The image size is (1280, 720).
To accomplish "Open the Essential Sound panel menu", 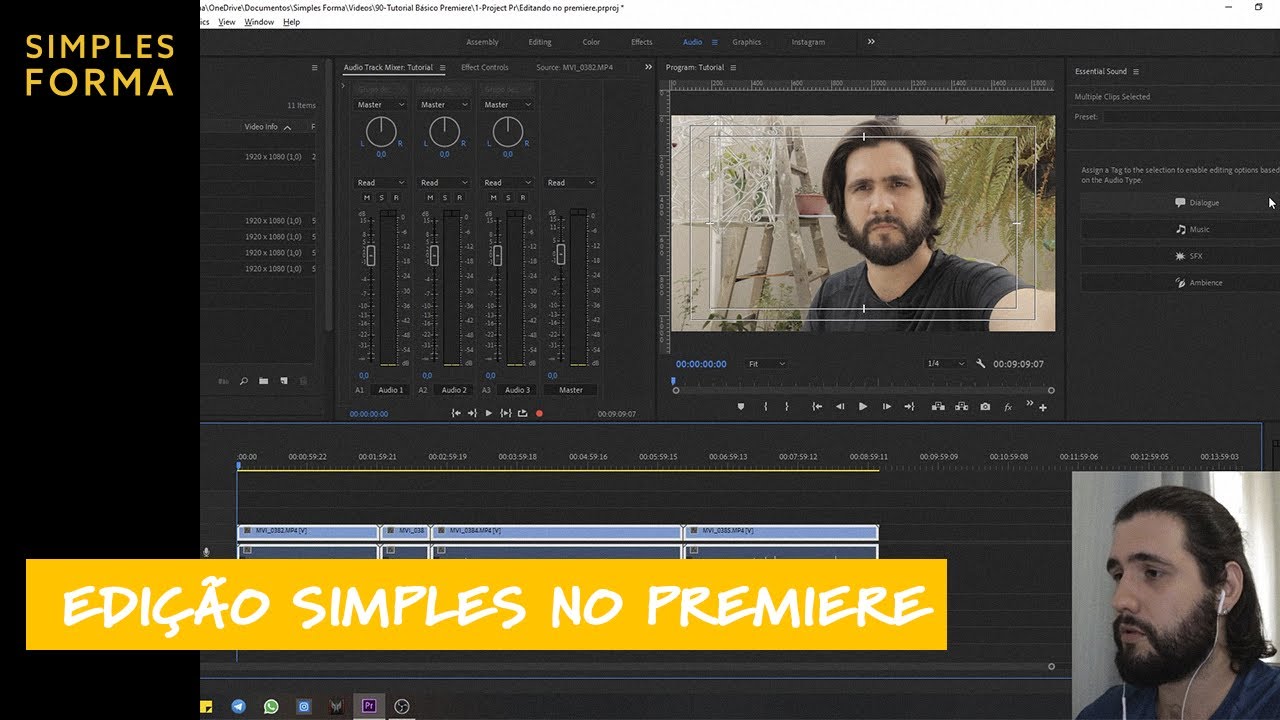I will pyautogui.click(x=1136, y=71).
